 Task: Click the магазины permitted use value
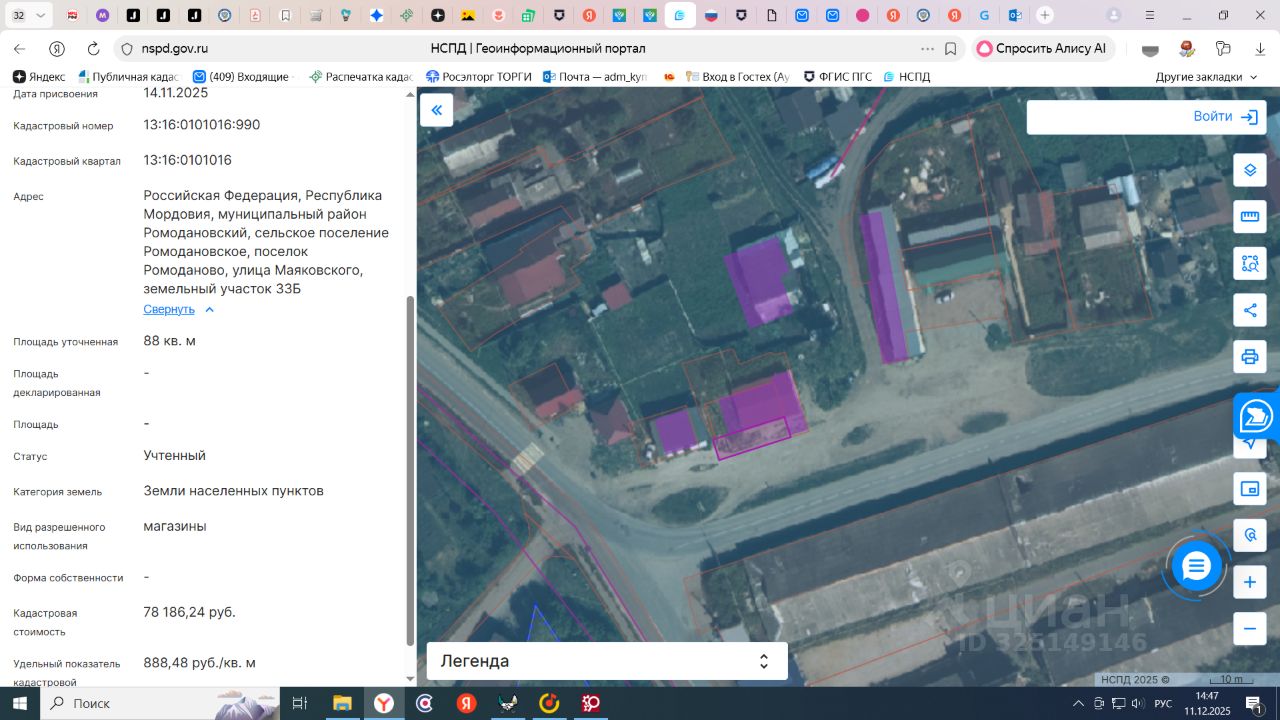tap(175, 526)
